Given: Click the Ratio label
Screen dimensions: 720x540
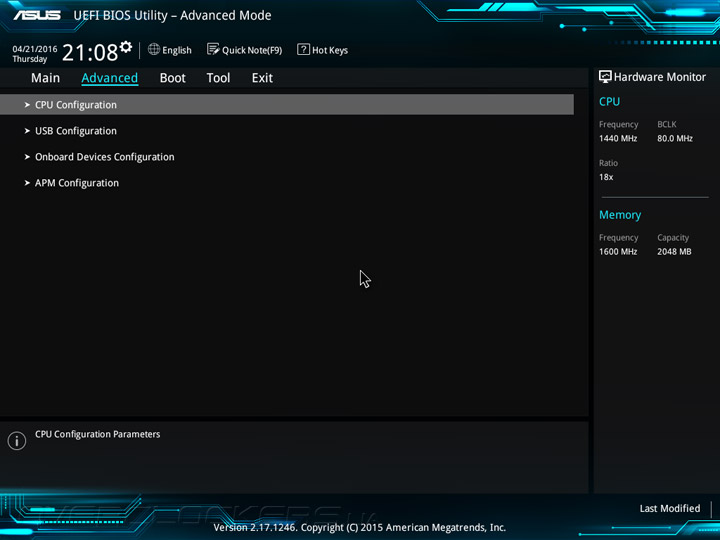Looking at the screenshot, I should (x=608, y=163).
